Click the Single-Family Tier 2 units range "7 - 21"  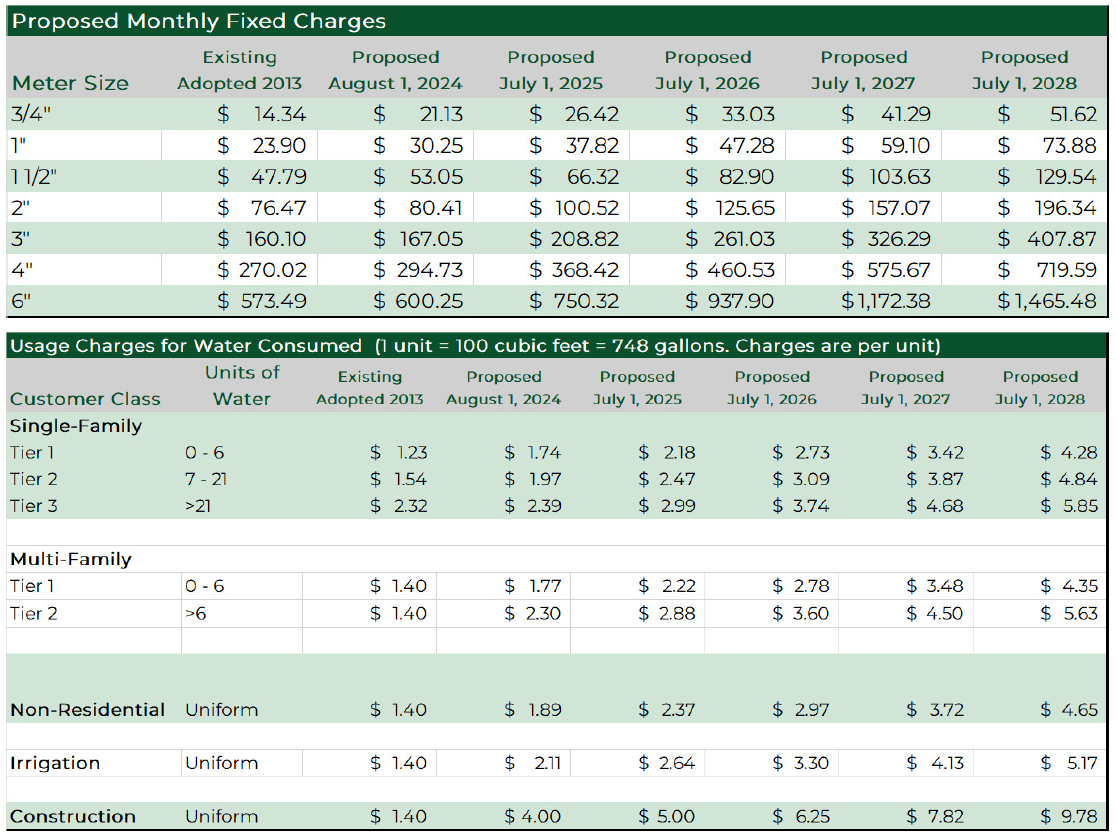(206, 479)
